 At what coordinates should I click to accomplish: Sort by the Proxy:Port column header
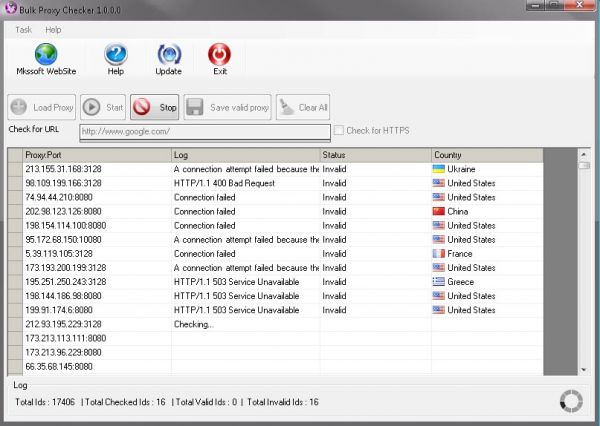point(96,155)
